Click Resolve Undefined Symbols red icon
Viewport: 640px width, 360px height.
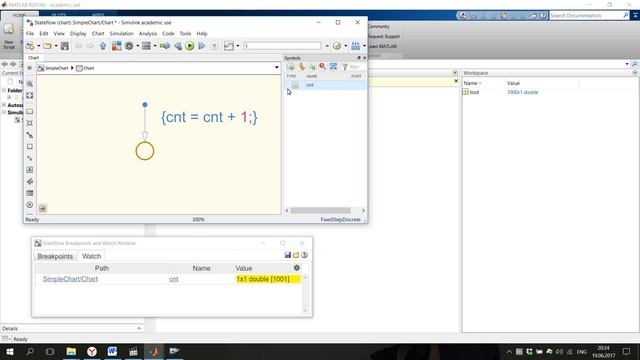[x=322, y=67]
